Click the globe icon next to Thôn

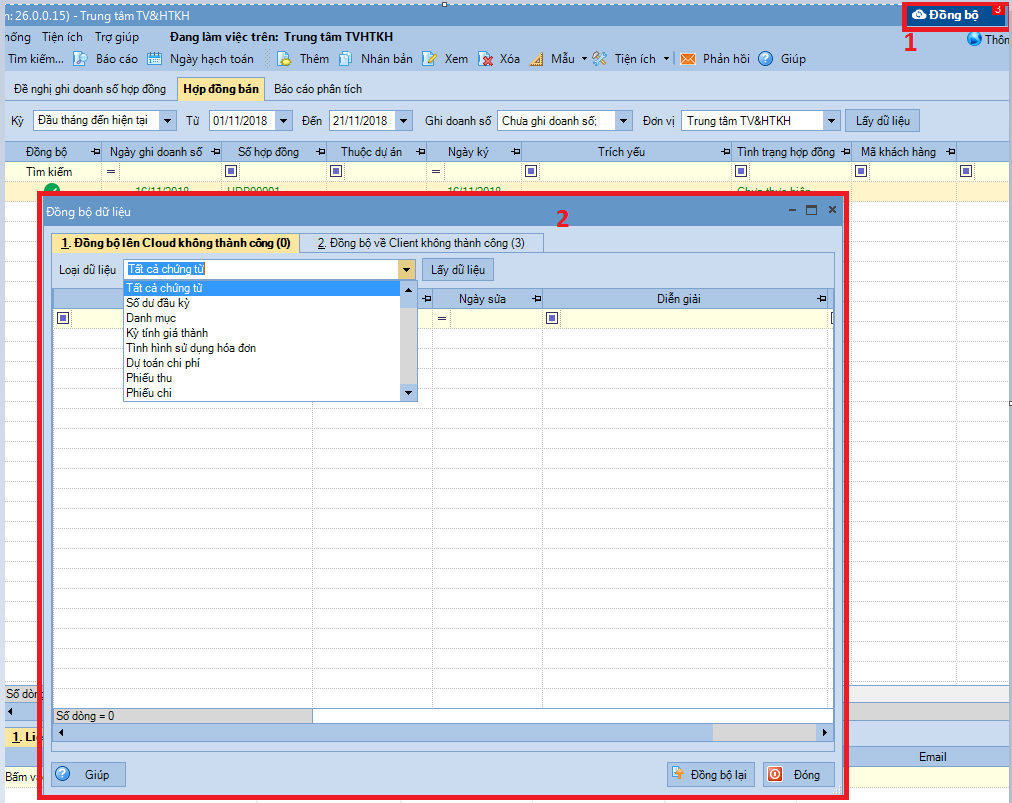coord(974,39)
